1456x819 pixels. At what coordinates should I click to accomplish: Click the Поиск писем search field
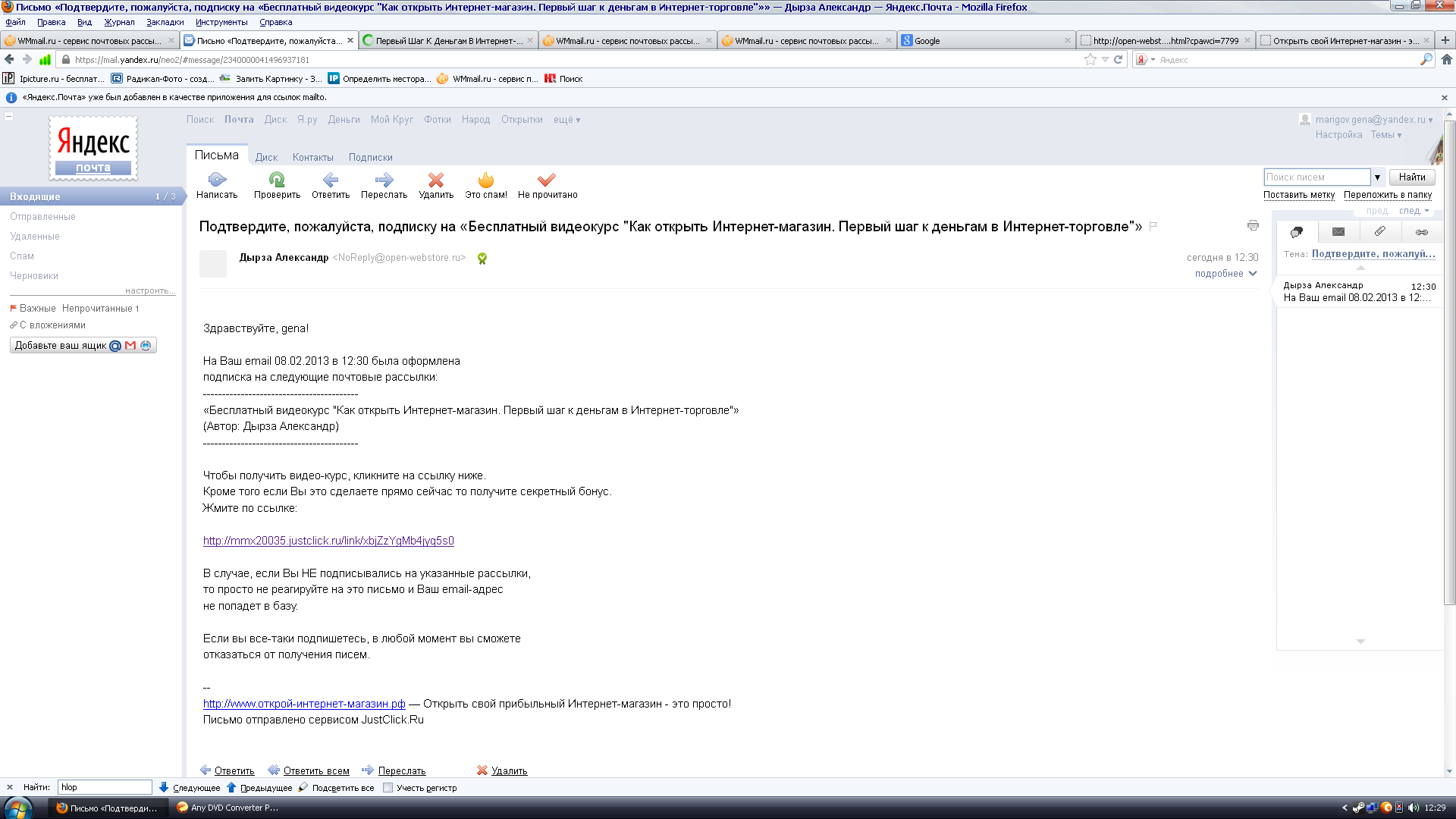[x=1317, y=177]
